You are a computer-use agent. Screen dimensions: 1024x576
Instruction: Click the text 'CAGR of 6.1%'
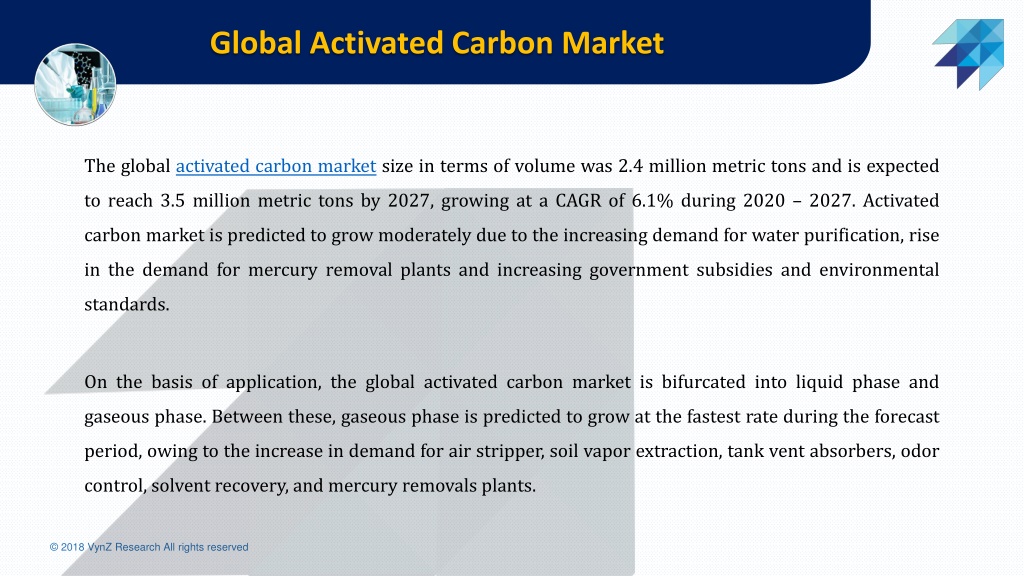coord(614,200)
